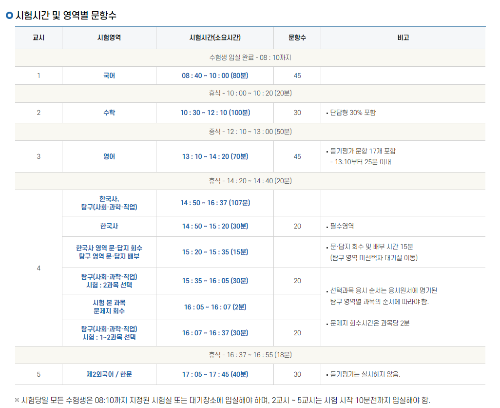Click the blue circle bullet before the heading
The image size is (500, 408).
[9, 15]
